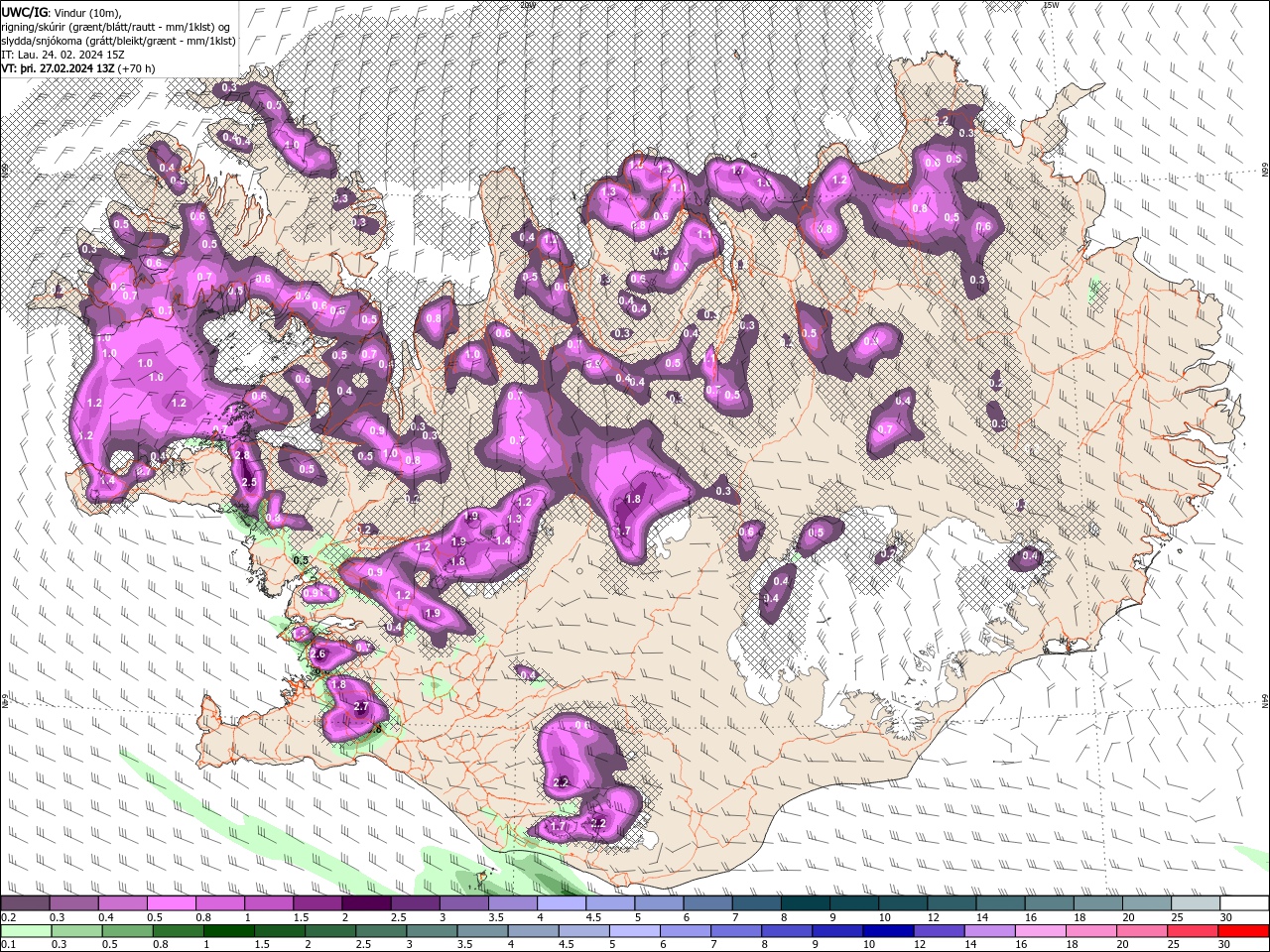
Task: Click the snow legend swatch between 12 and 14
Action: (x=952, y=902)
